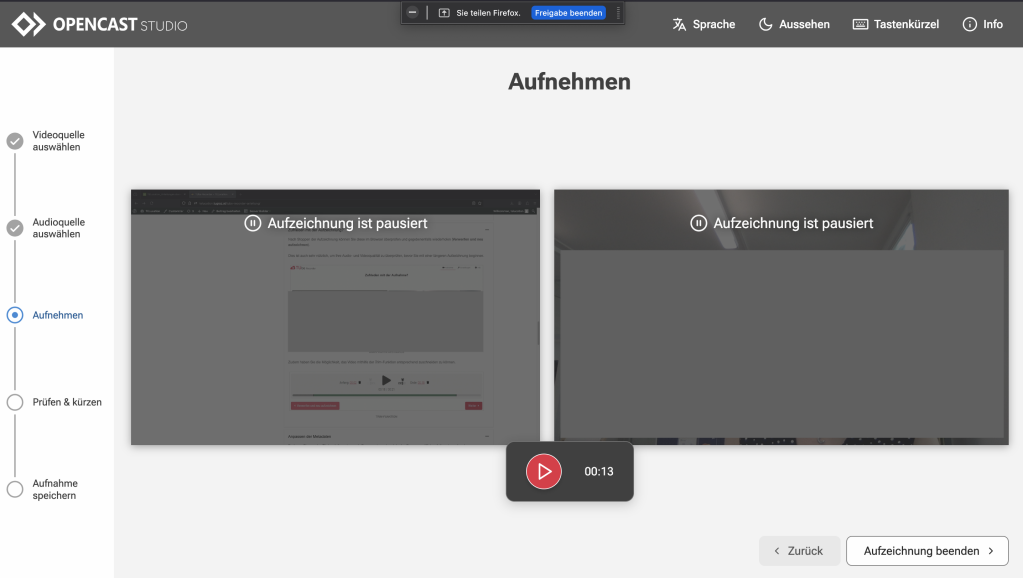Click the chevron on Aufzeichnung beenden
This screenshot has width=1023, height=578.
tap(991, 551)
